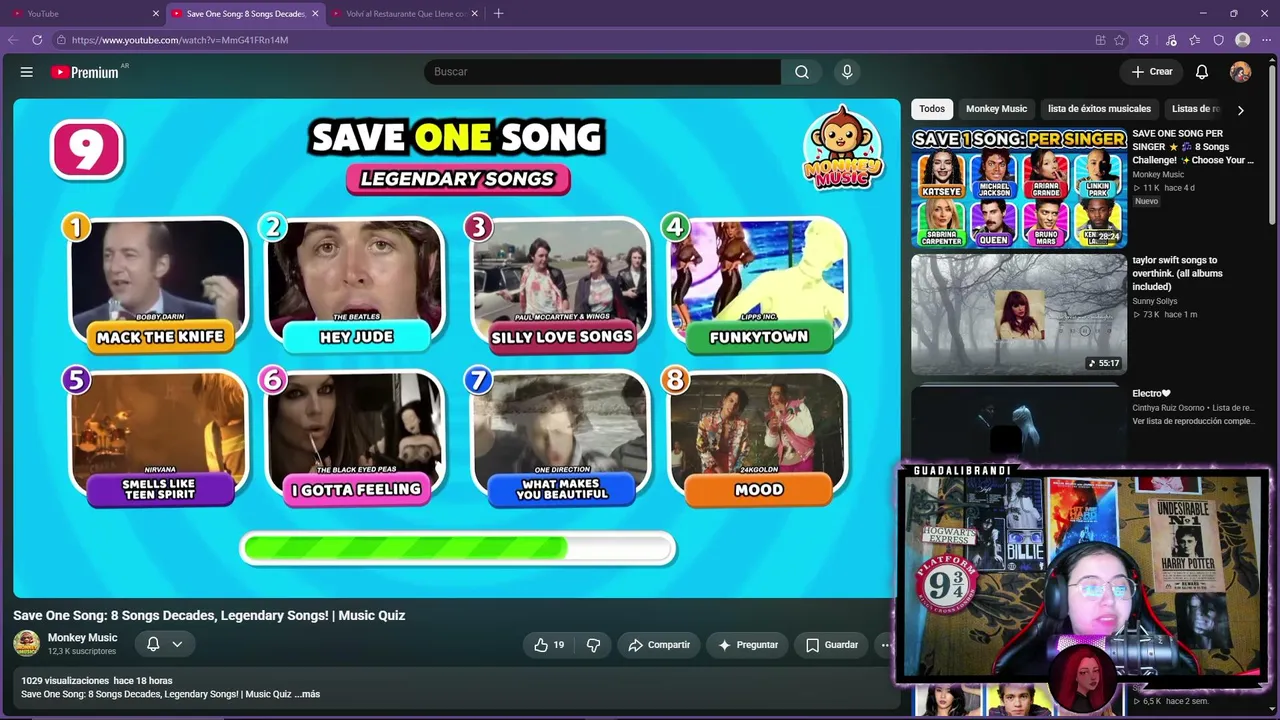
Task: Dislike the video with thumbs down
Action: 593,645
